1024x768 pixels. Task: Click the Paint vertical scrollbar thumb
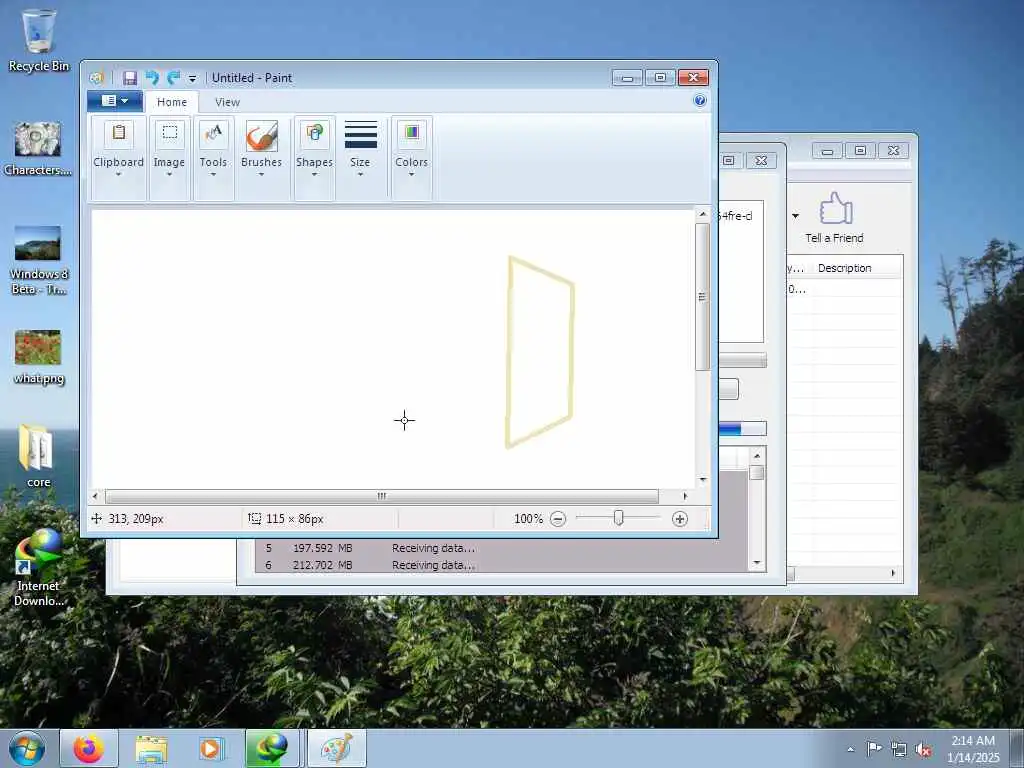[x=703, y=297]
